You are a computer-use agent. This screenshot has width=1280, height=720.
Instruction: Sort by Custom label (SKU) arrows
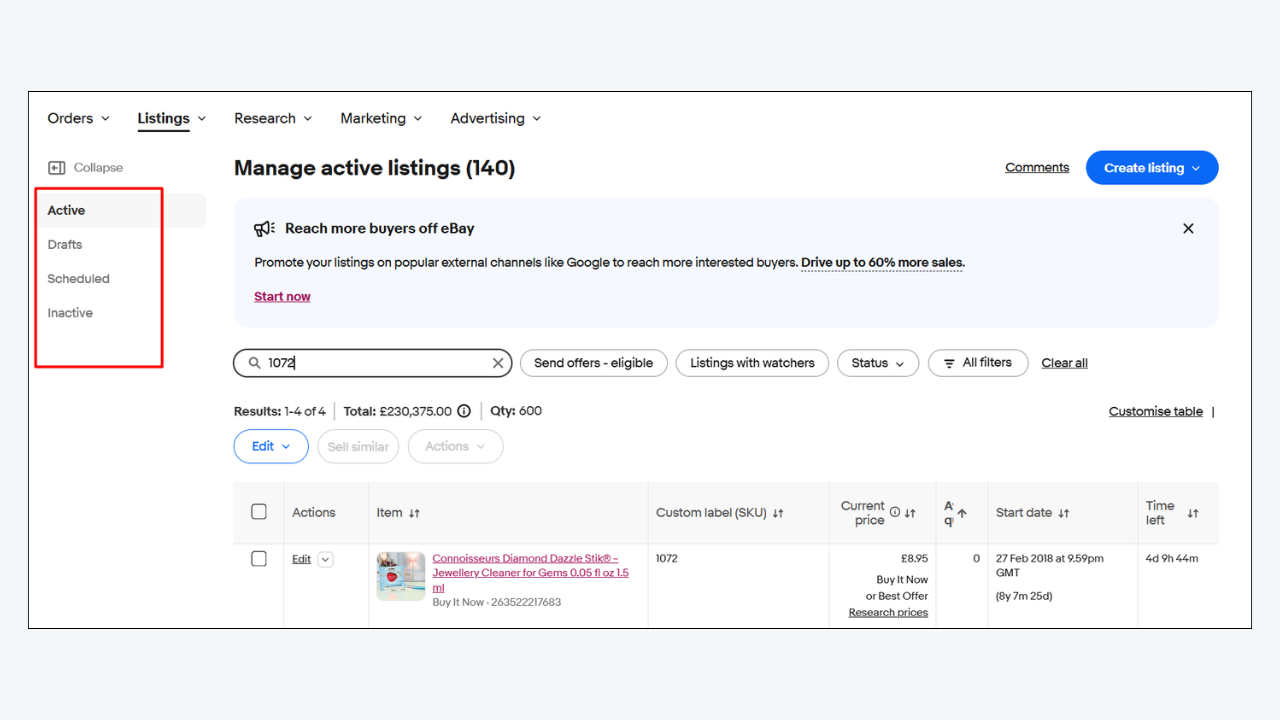click(x=778, y=513)
